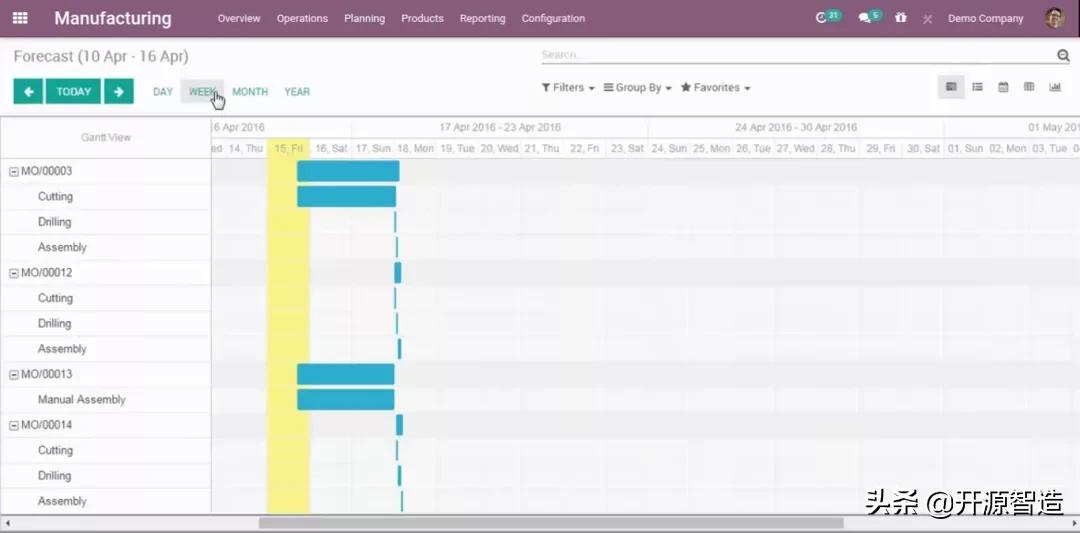The image size is (1080, 533).
Task: Switch to calendar view icon
Action: (x=1004, y=87)
